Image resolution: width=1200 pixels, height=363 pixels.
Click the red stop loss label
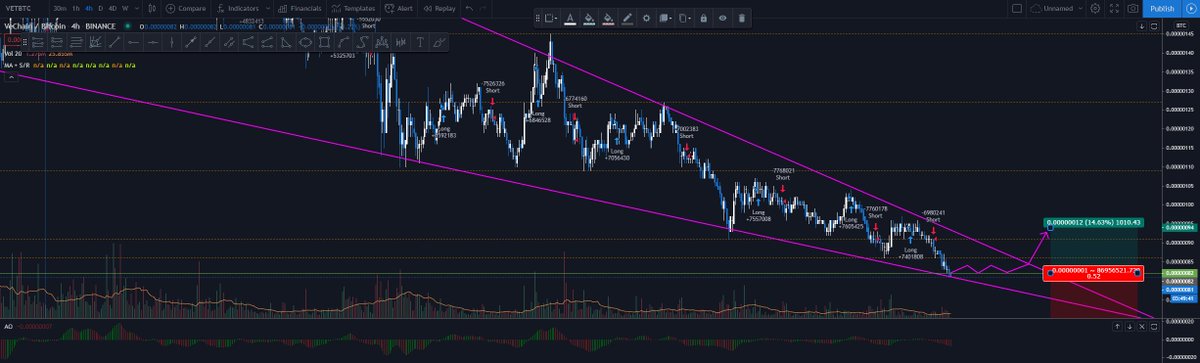tap(1093, 273)
